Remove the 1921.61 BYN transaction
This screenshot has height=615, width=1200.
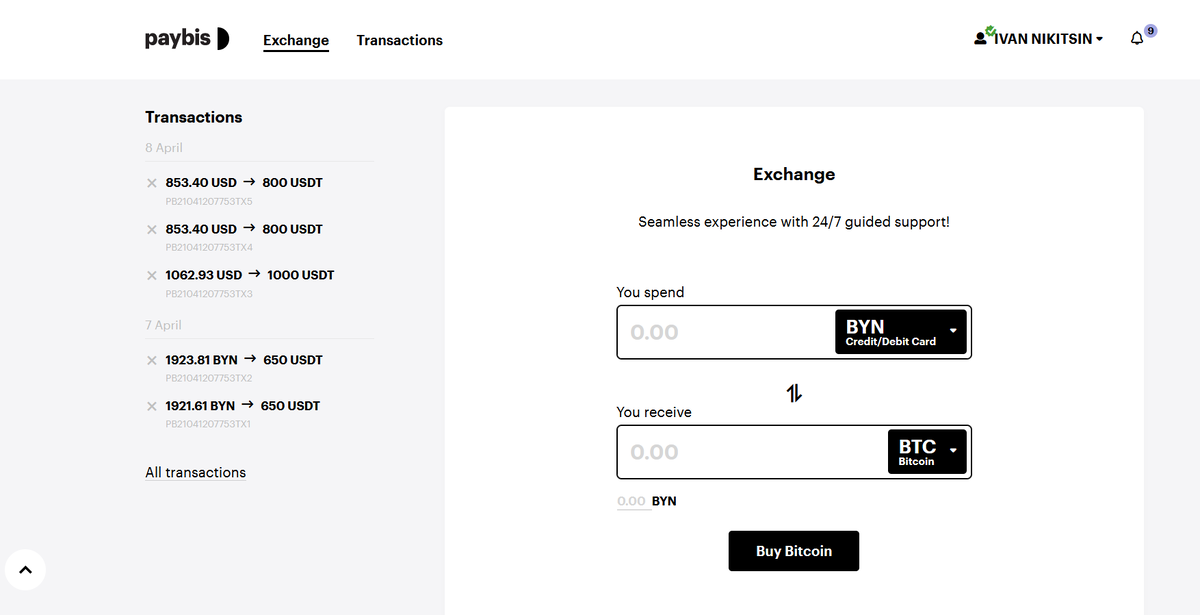click(x=152, y=406)
